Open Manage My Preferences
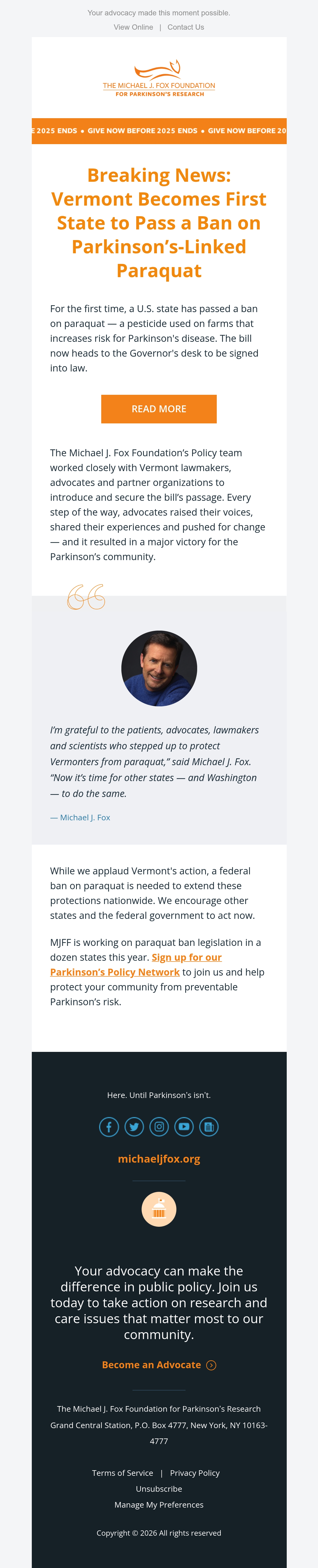The width and height of the screenshot is (318, 1568). (x=159, y=1505)
